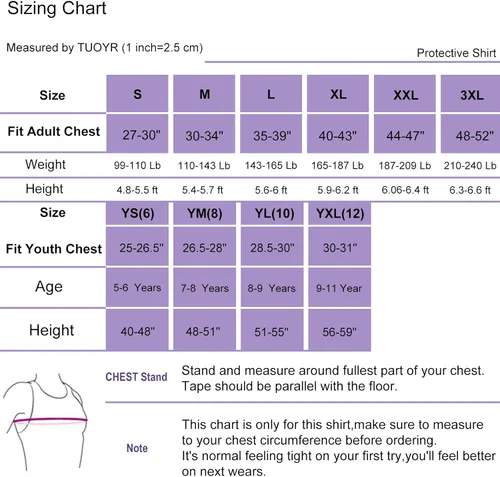The image size is (500, 477).
Task: Click the 5-6 Years age cell
Action: coord(137,287)
